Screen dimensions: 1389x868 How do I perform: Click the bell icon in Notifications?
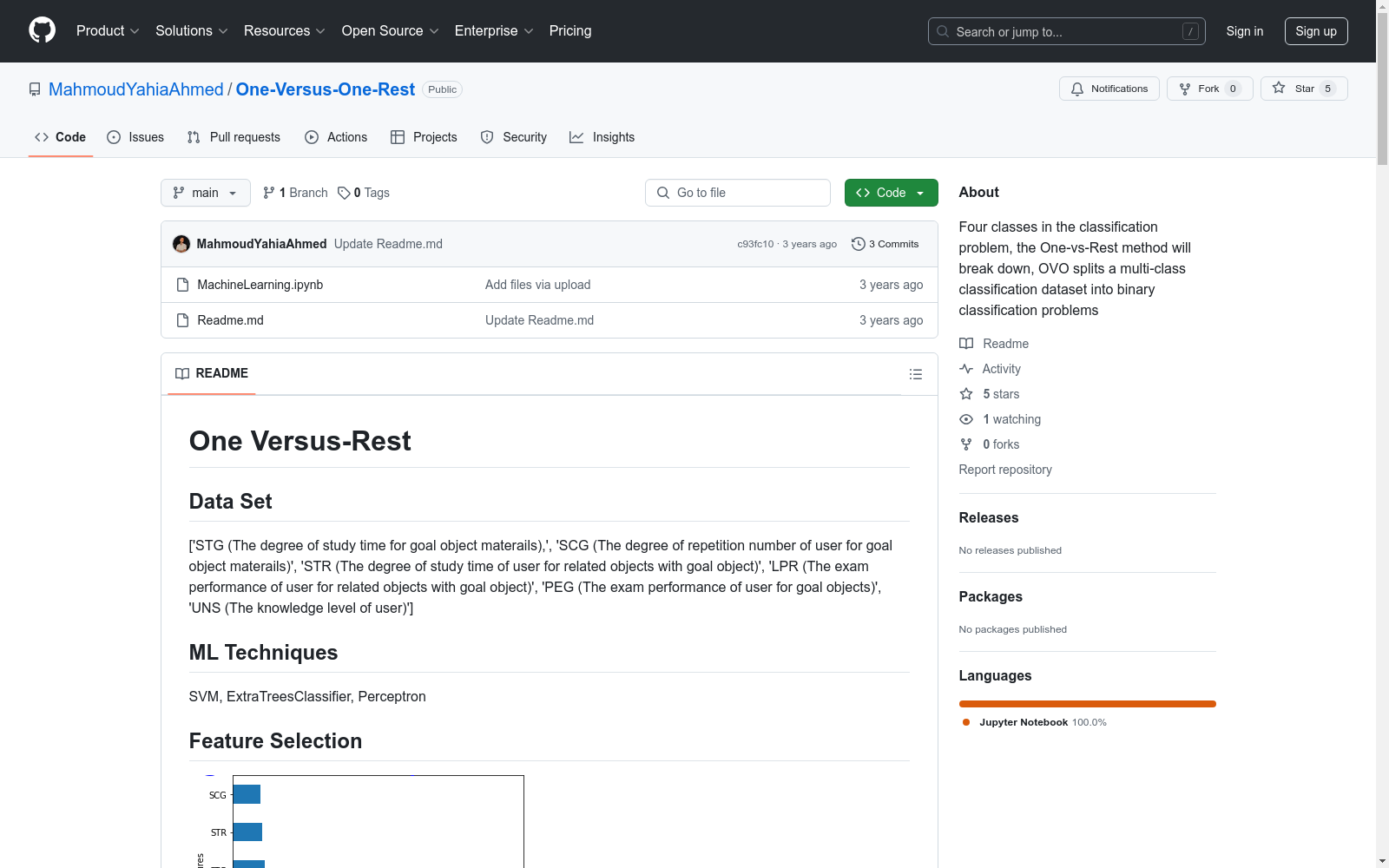tap(1077, 89)
